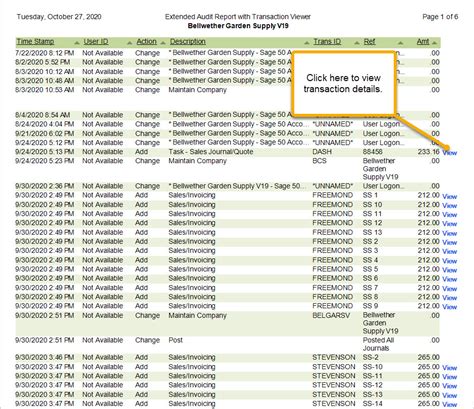Sort by the Description column header
This screenshot has height=409, width=474.
[x=188, y=42]
